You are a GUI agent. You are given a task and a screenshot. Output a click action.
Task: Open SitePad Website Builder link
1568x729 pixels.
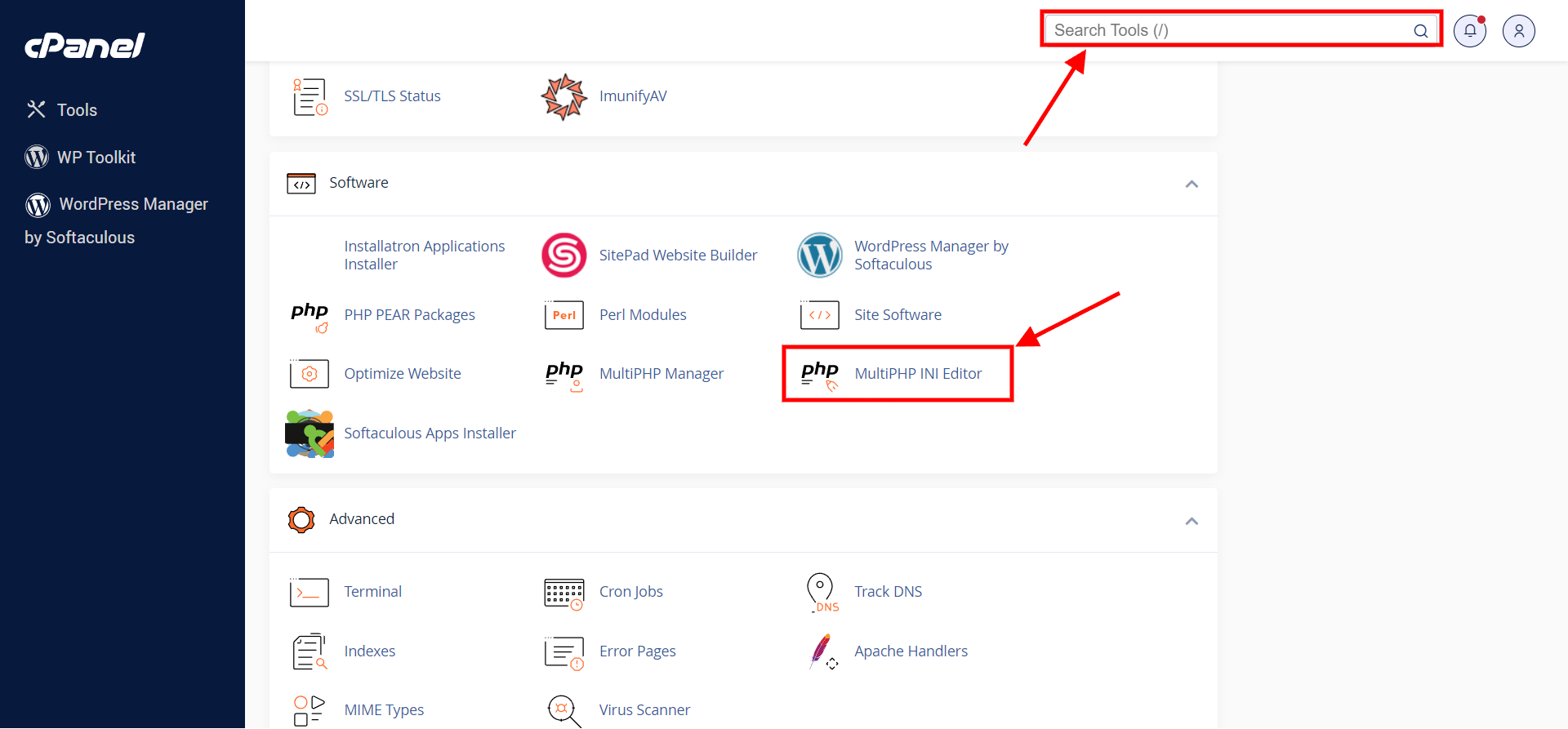pyautogui.click(x=678, y=256)
